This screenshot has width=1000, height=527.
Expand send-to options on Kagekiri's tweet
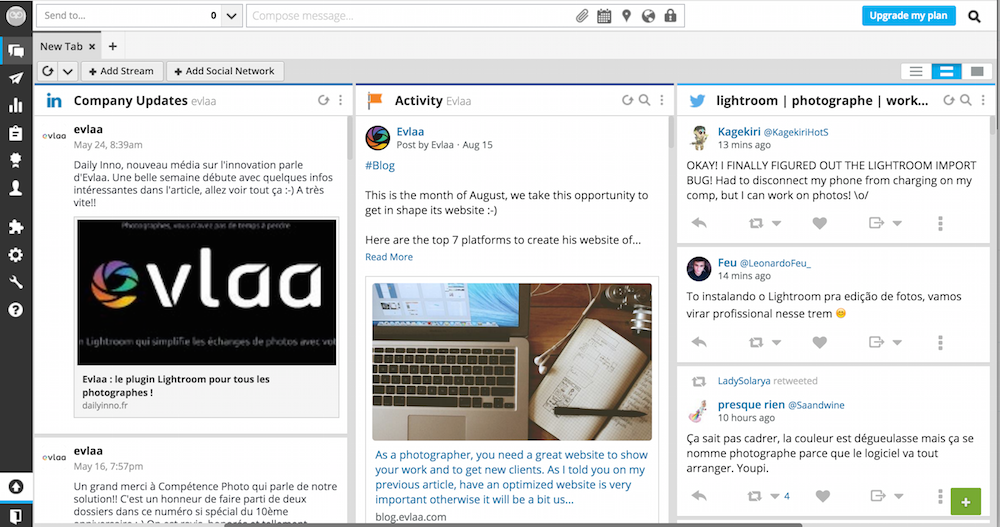897,223
